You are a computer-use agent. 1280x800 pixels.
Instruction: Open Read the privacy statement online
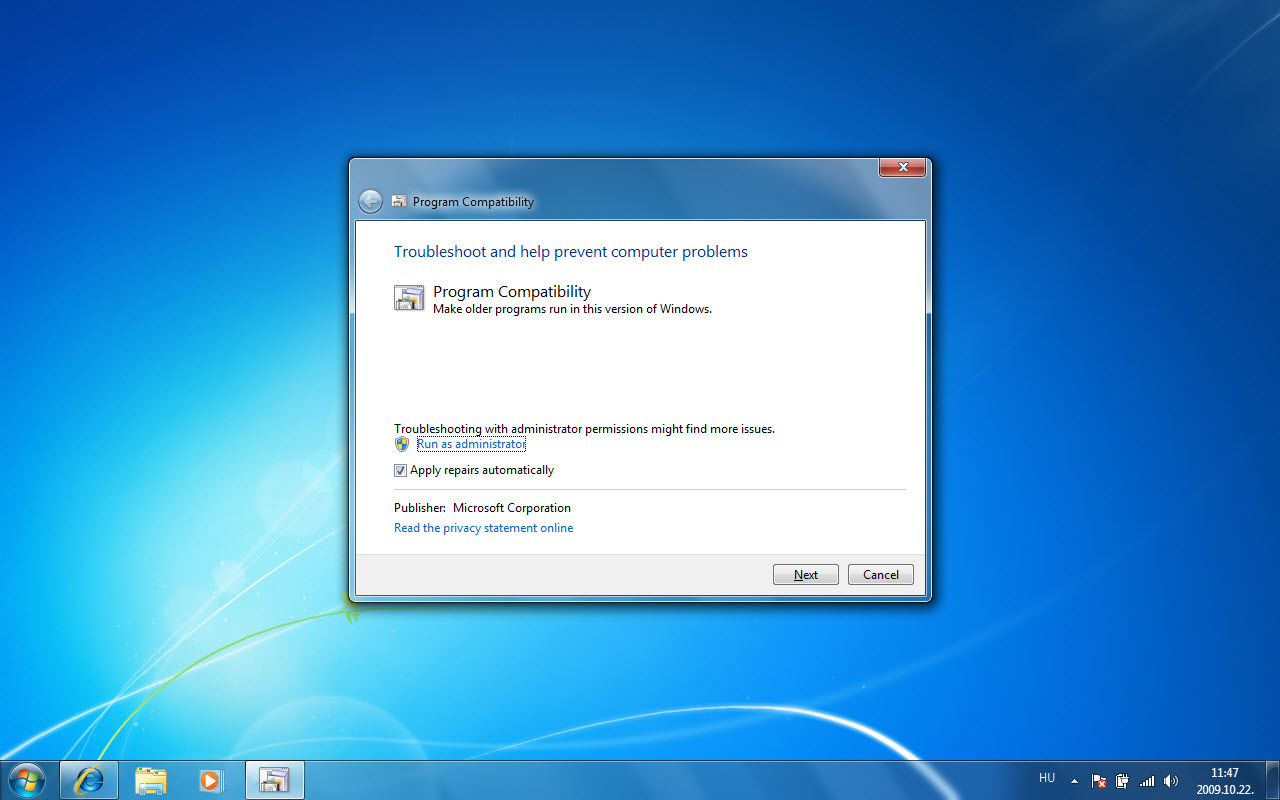[483, 528]
